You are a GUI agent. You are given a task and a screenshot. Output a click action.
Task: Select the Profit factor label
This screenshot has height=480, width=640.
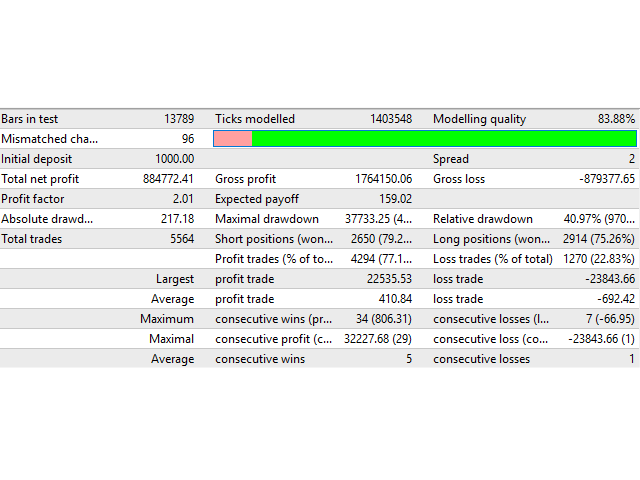pyautogui.click(x=33, y=199)
